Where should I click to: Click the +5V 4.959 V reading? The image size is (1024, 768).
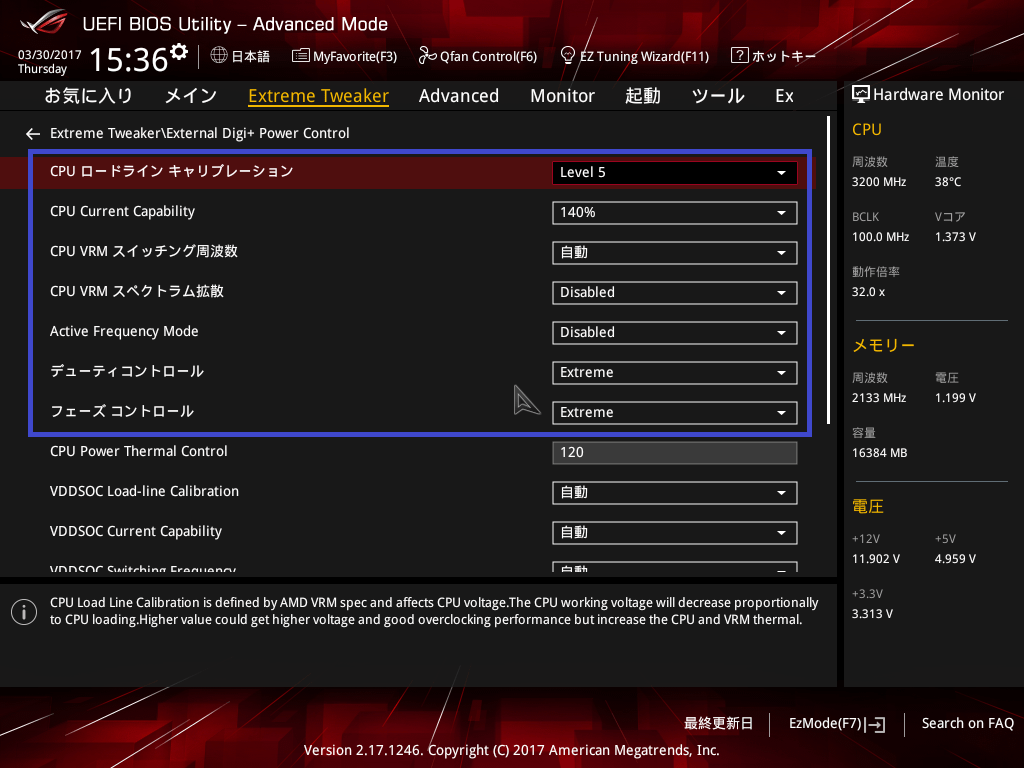point(955,559)
